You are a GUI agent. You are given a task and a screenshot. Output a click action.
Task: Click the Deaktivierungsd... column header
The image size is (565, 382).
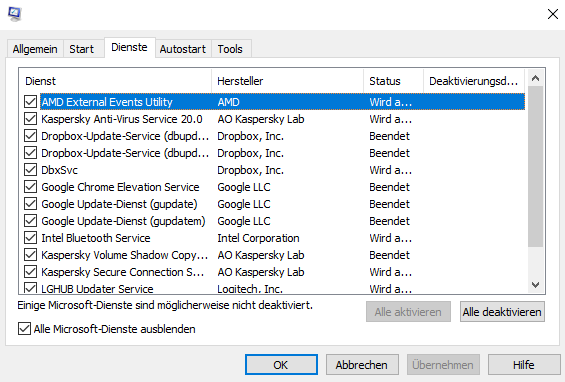coord(474,81)
